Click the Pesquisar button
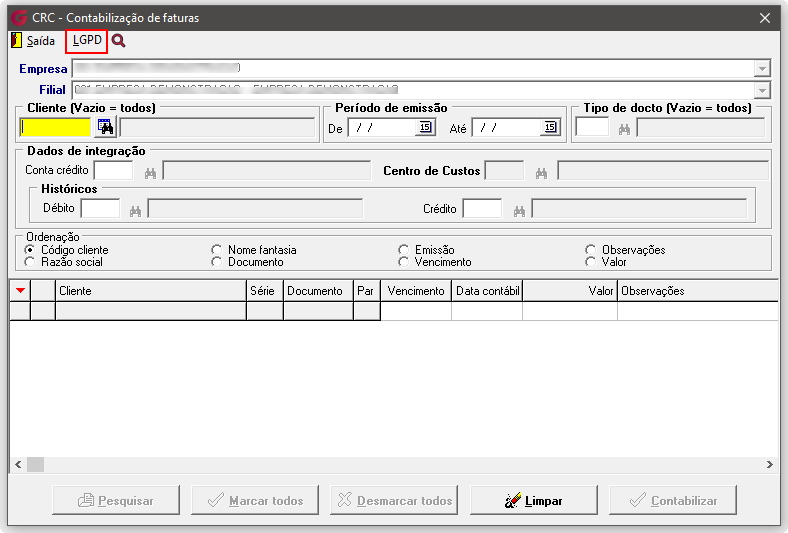Image resolution: width=788 pixels, height=533 pixels. [x=116, y=500]
